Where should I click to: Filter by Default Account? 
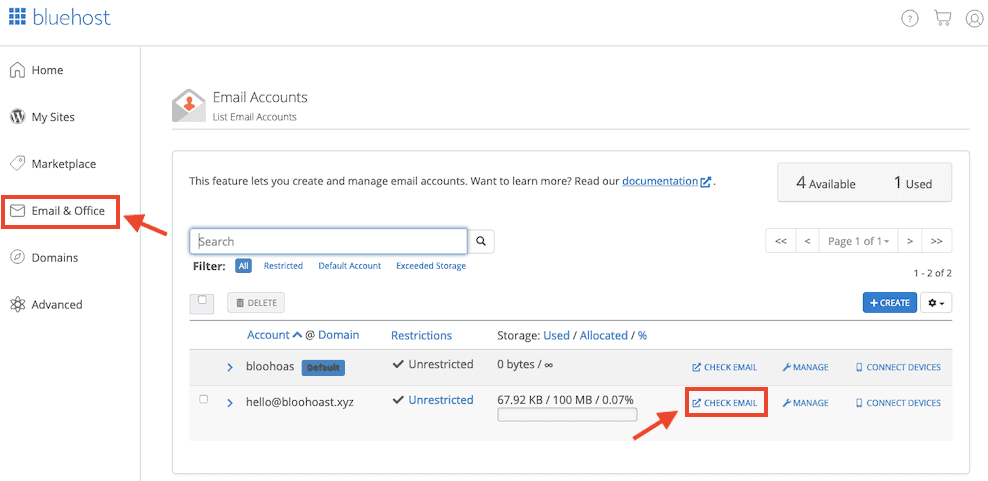click(x=350, y=266)
